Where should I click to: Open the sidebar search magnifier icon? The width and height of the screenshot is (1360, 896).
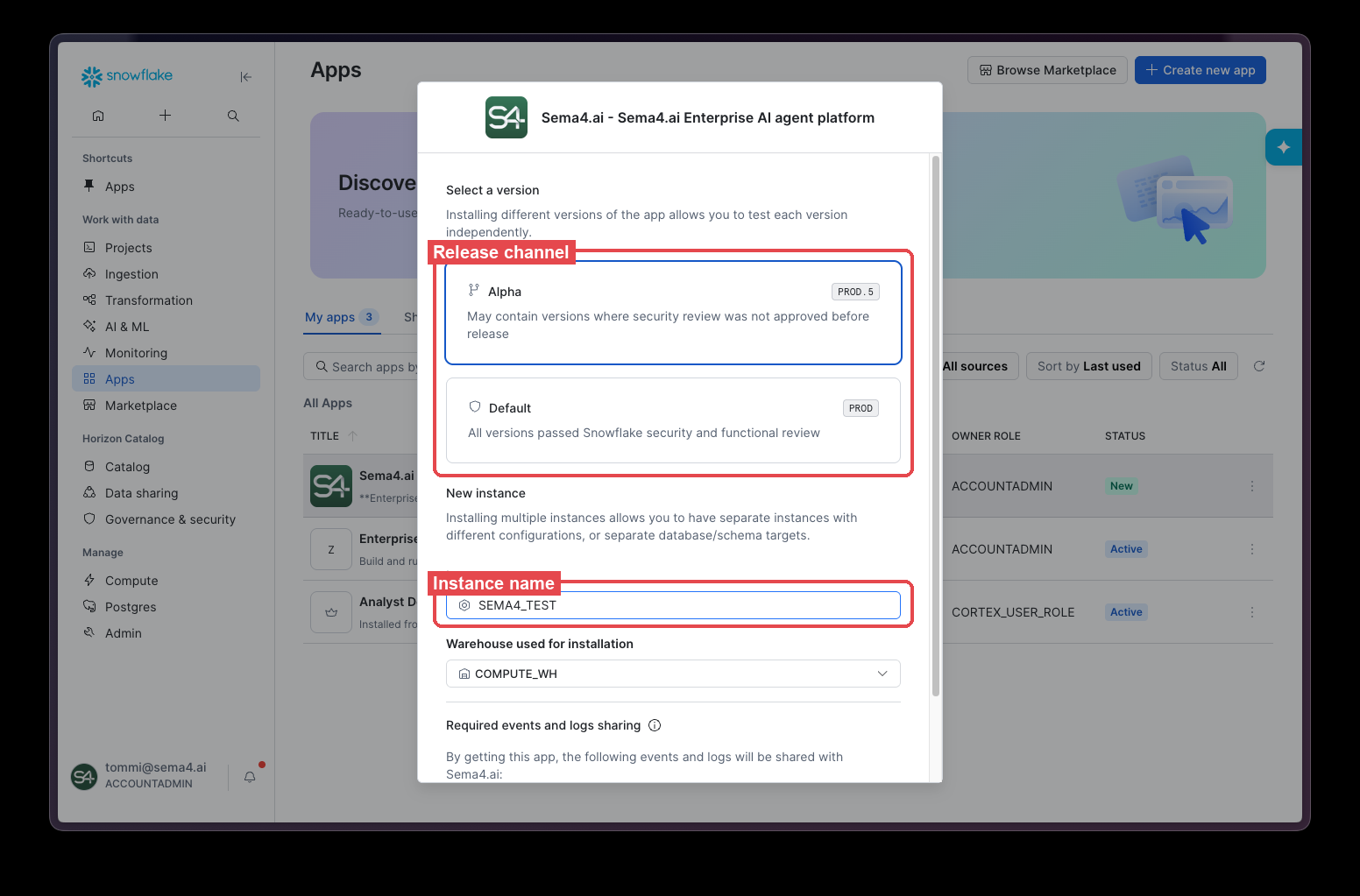pyautogui.click(x=233, y=116)
